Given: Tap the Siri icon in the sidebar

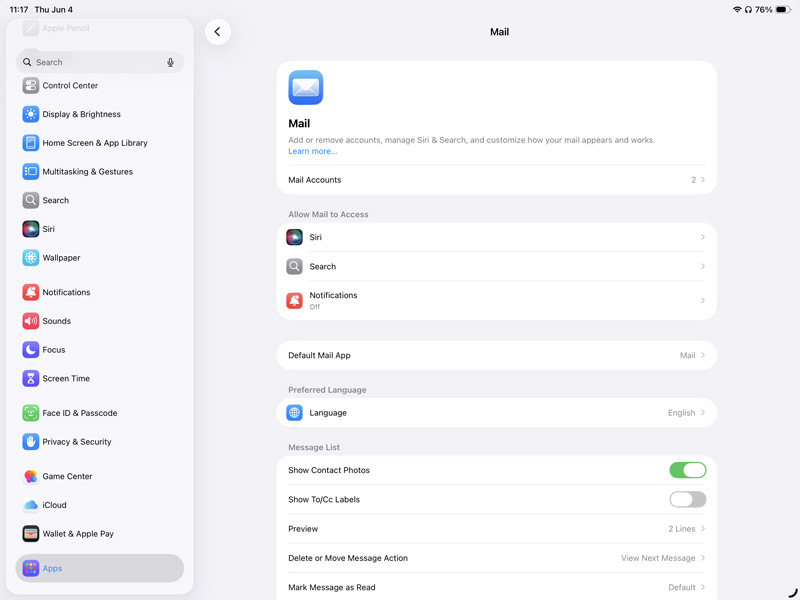Looking at the screenshot, I should point(31,229).
